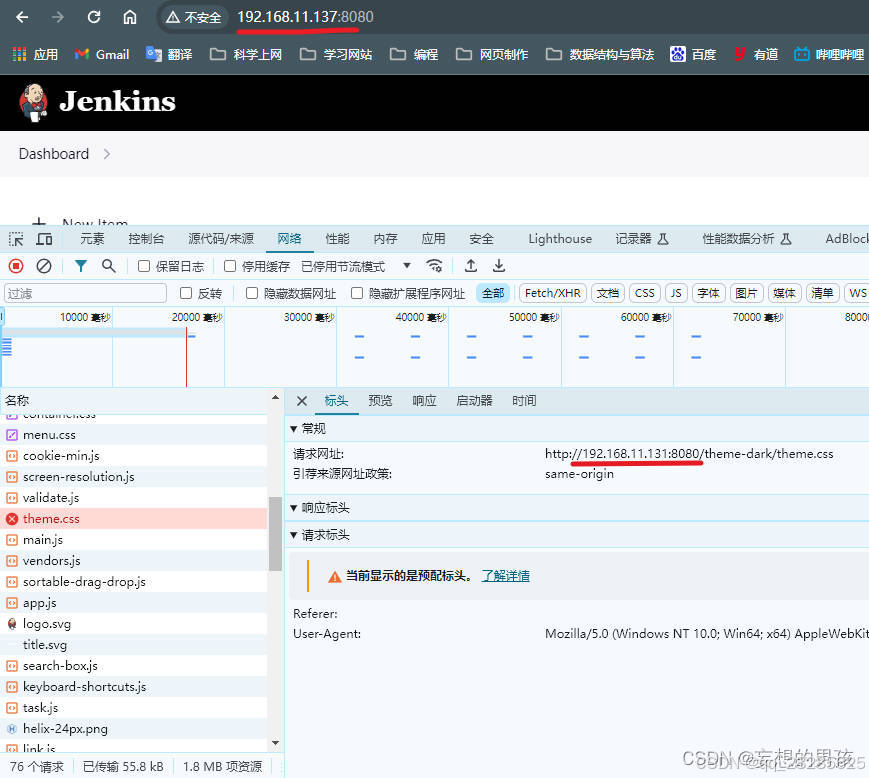Viewport: 869px width, 778px height.
Task: Click the not-secure warning icon in address bar
Action: (x=173, y=18)
